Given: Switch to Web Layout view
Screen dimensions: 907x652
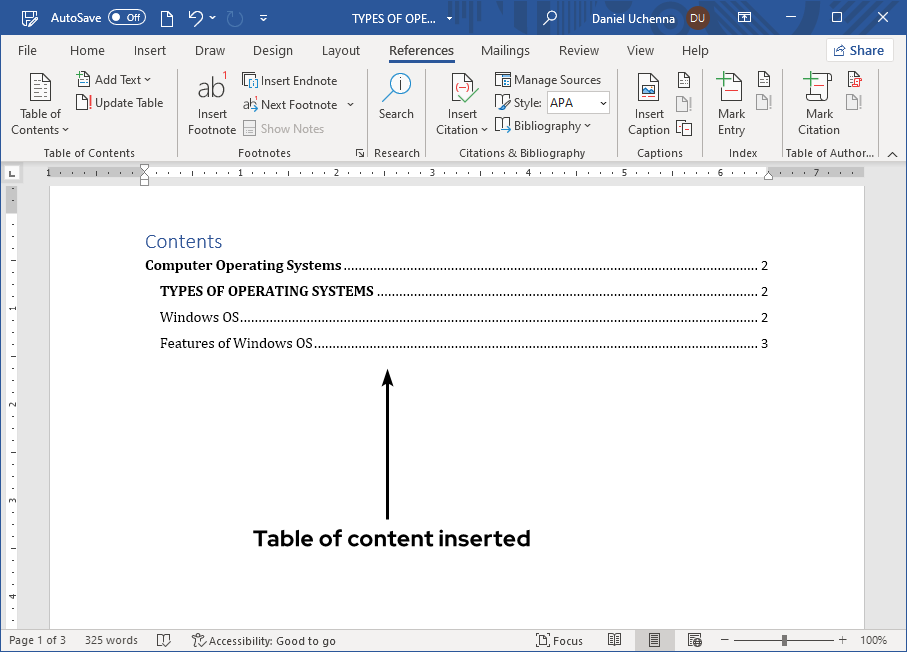Looking at the screenshot, I should pyautogui.click(x=694, y=639).
